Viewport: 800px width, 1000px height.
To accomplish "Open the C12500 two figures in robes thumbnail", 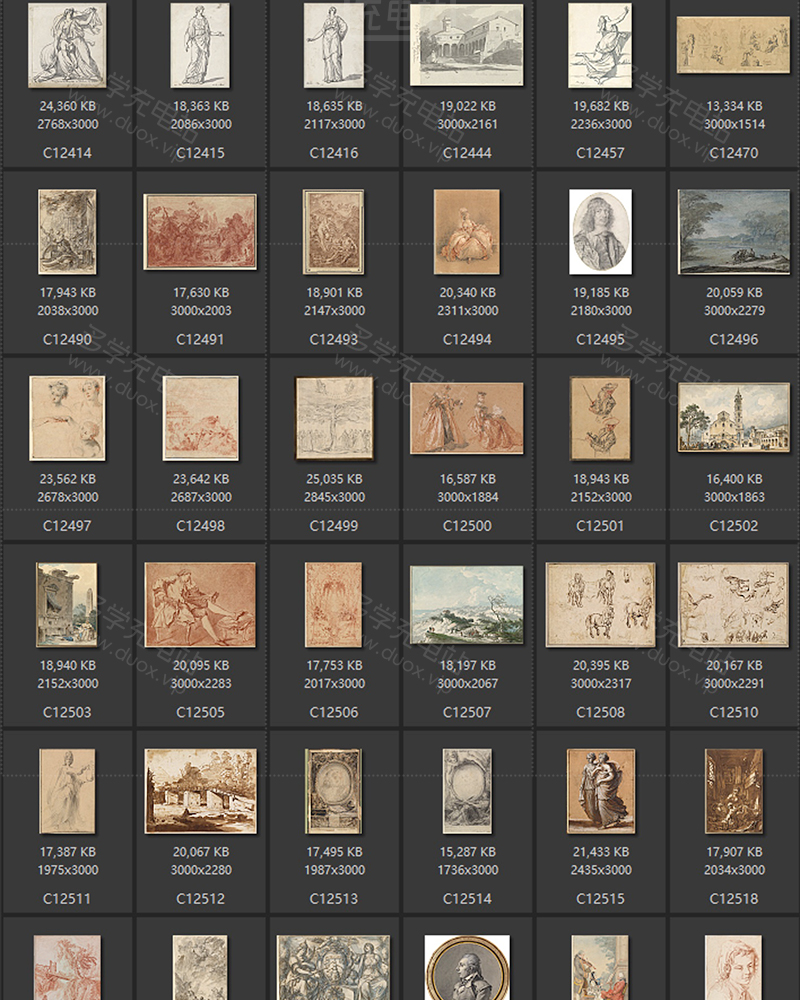I will point(467,418).
